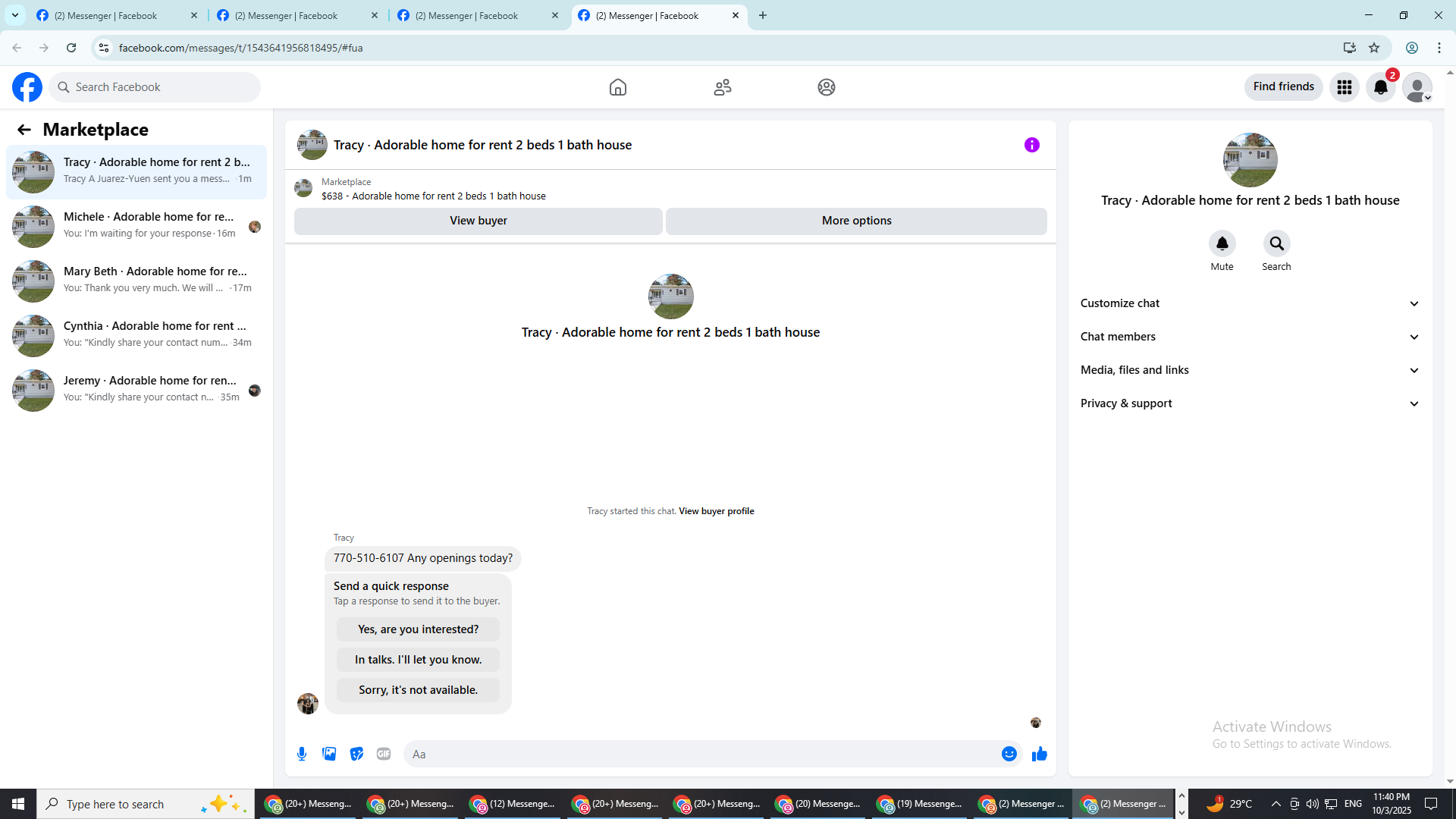Open the Groups icon in top navigation
This screenshot has height=819, width=1456.
pyautogui.click(x=827, y=87)
